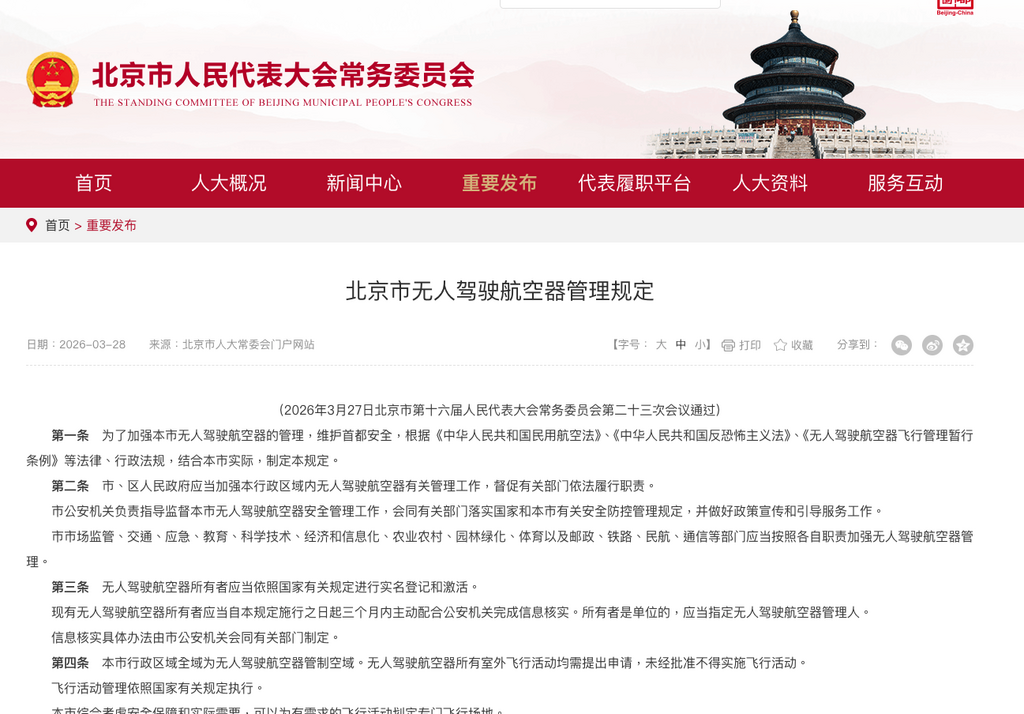Click the printer icon

click(x=728, y=345)
